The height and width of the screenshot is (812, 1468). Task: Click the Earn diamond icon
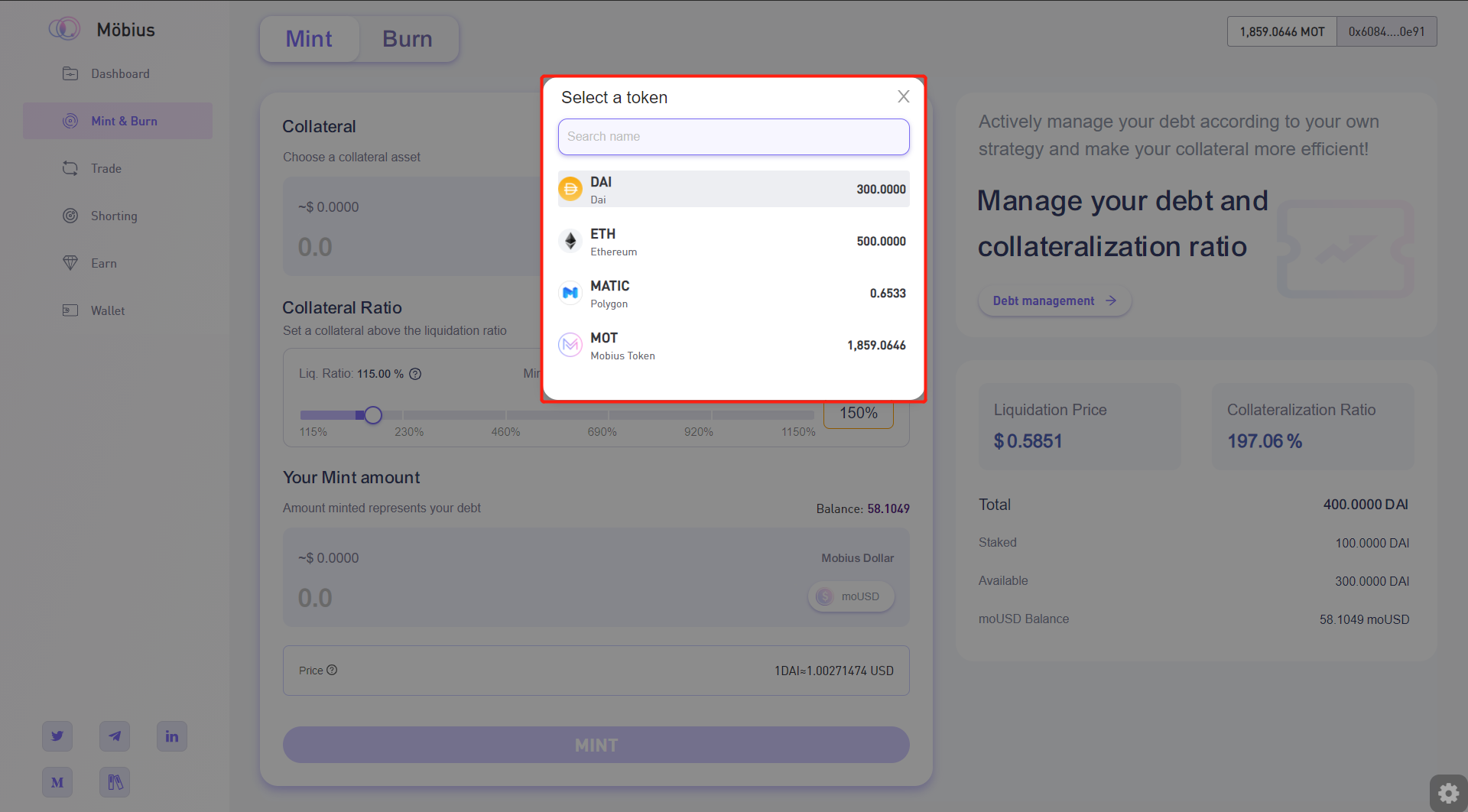70,263
